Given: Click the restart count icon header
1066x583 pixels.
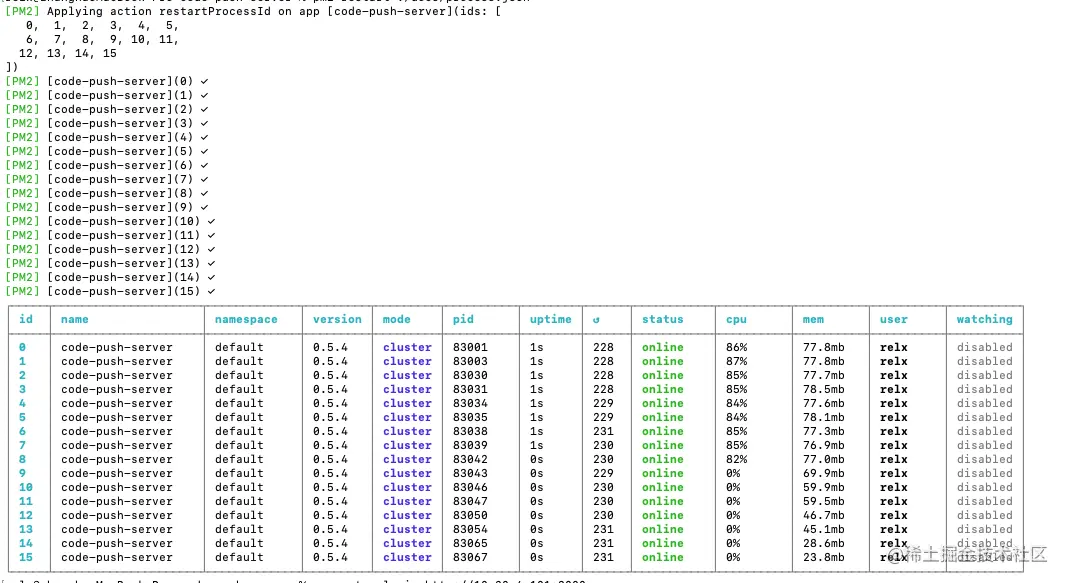Looking at the screenshot, I should pos(596,320).
